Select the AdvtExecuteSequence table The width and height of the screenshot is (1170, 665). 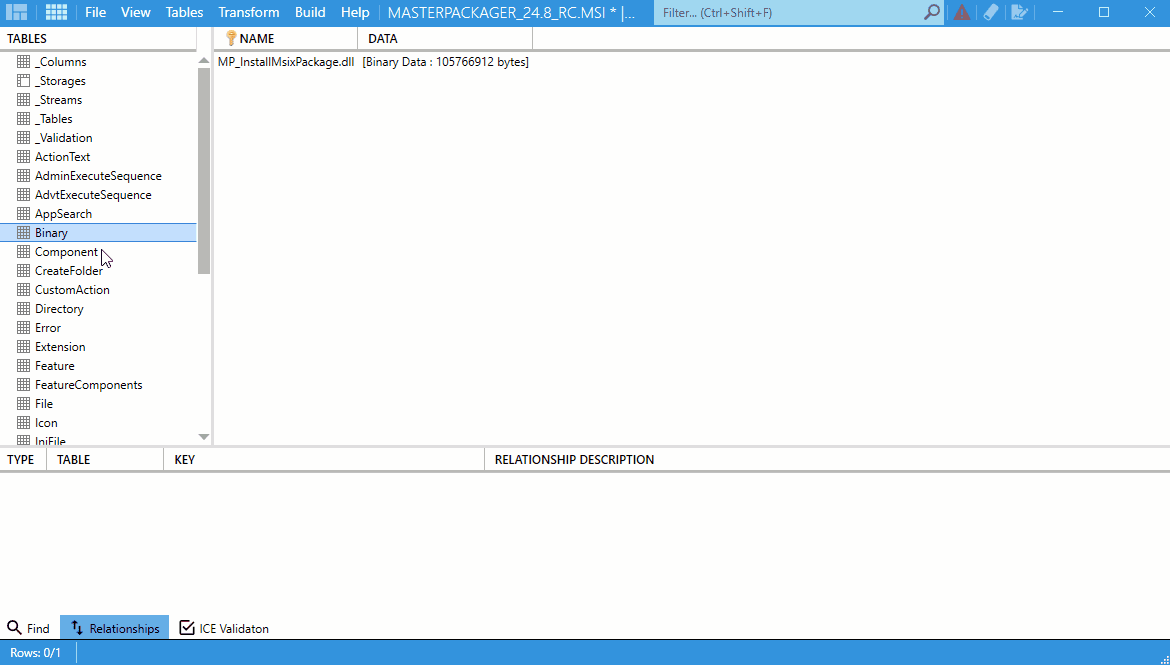coord(93,195)
